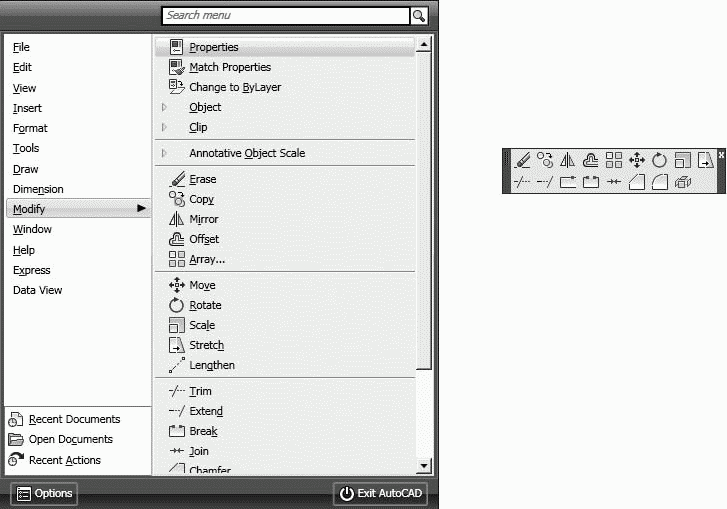Expand the Clip submenu
The image size is (727, 509).
tap(198, 127)
